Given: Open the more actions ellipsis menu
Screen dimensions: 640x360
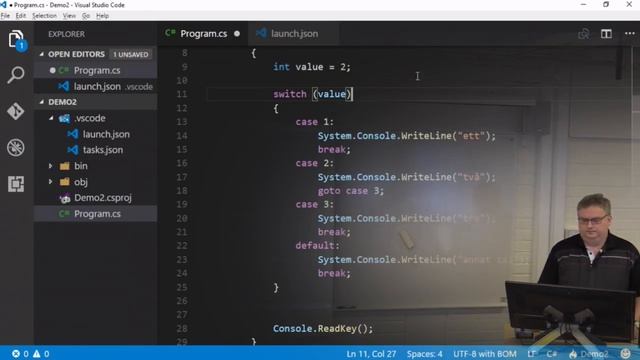Looking at the screenshot, I should [630, 34].
